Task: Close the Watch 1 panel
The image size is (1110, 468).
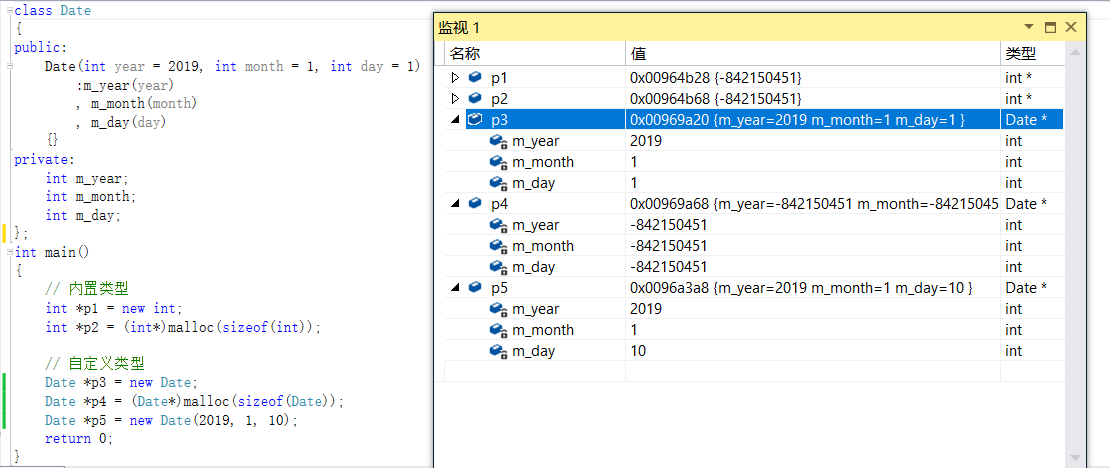Action: (1070, 28)
